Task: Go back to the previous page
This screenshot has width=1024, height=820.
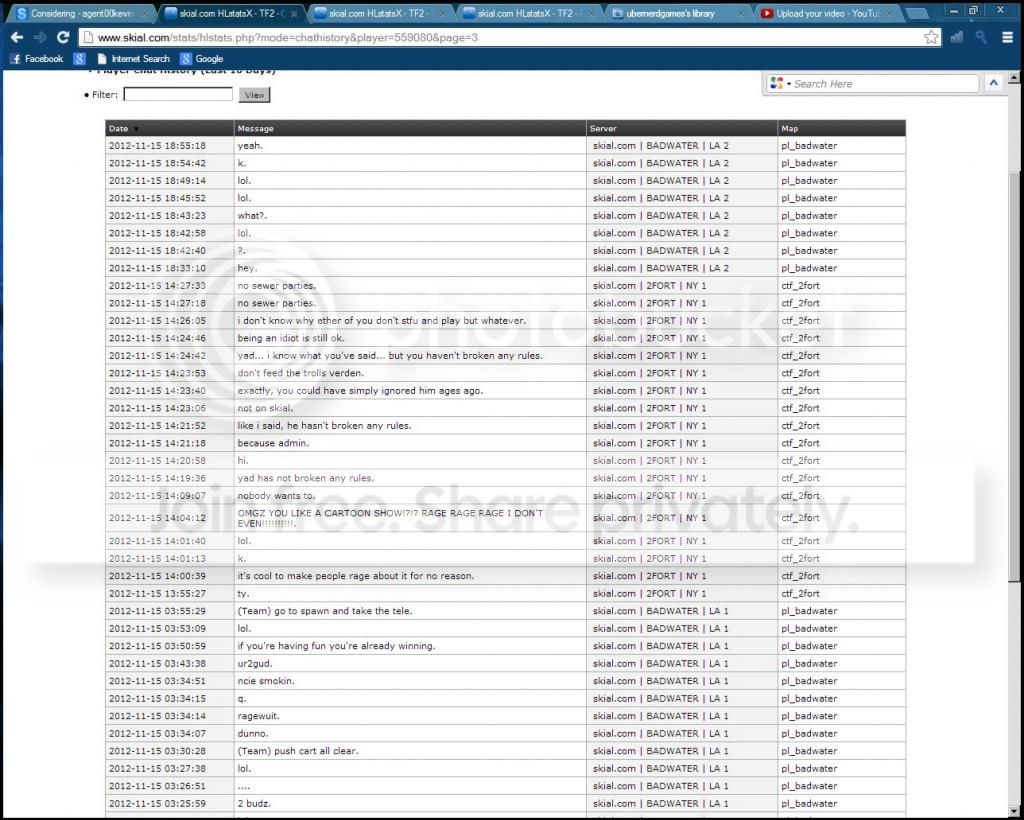Action: pos(17,38)
